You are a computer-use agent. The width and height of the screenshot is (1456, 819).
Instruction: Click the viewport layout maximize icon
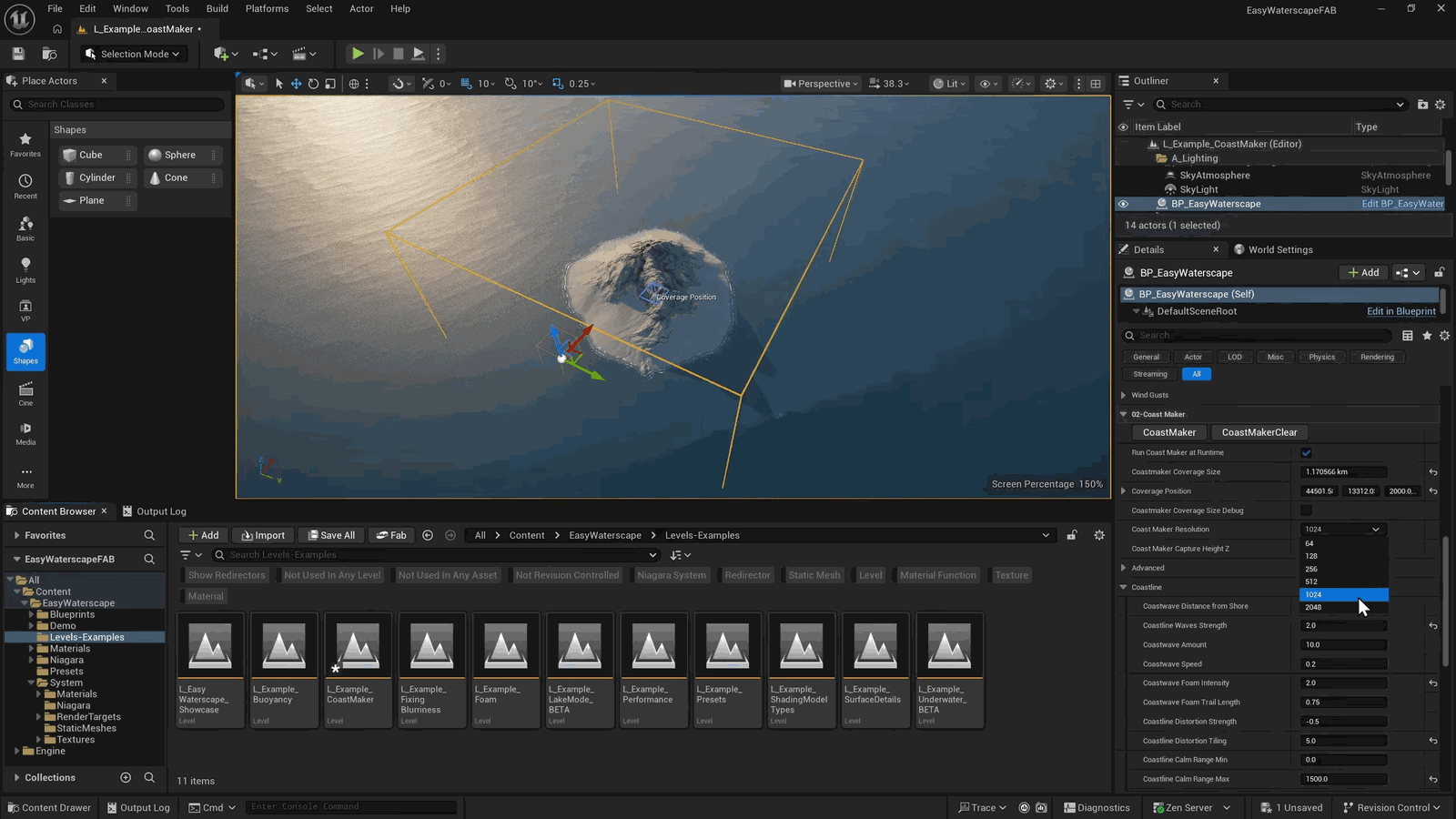pos(1096,84)
